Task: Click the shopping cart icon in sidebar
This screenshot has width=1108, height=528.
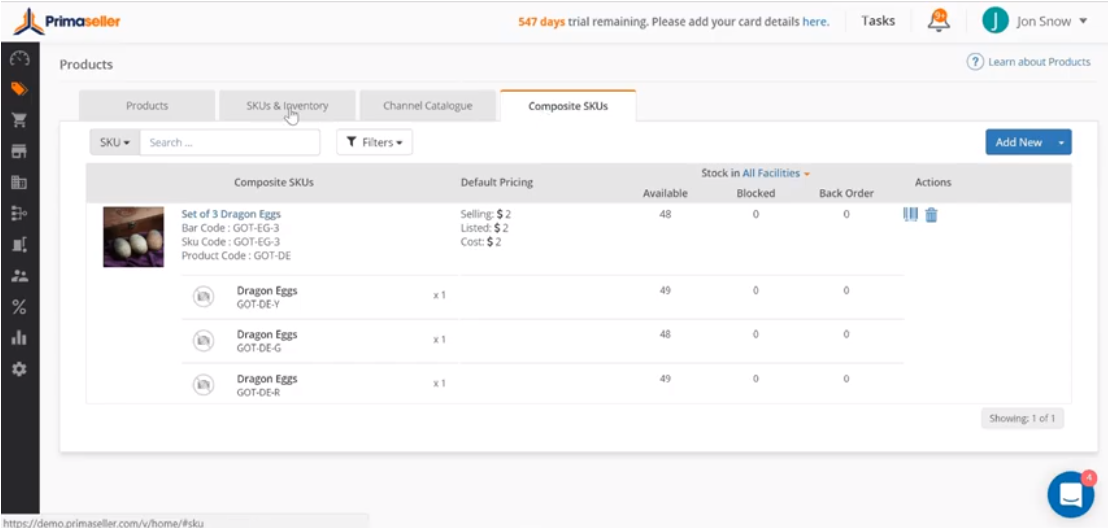Action: point(19,120)
